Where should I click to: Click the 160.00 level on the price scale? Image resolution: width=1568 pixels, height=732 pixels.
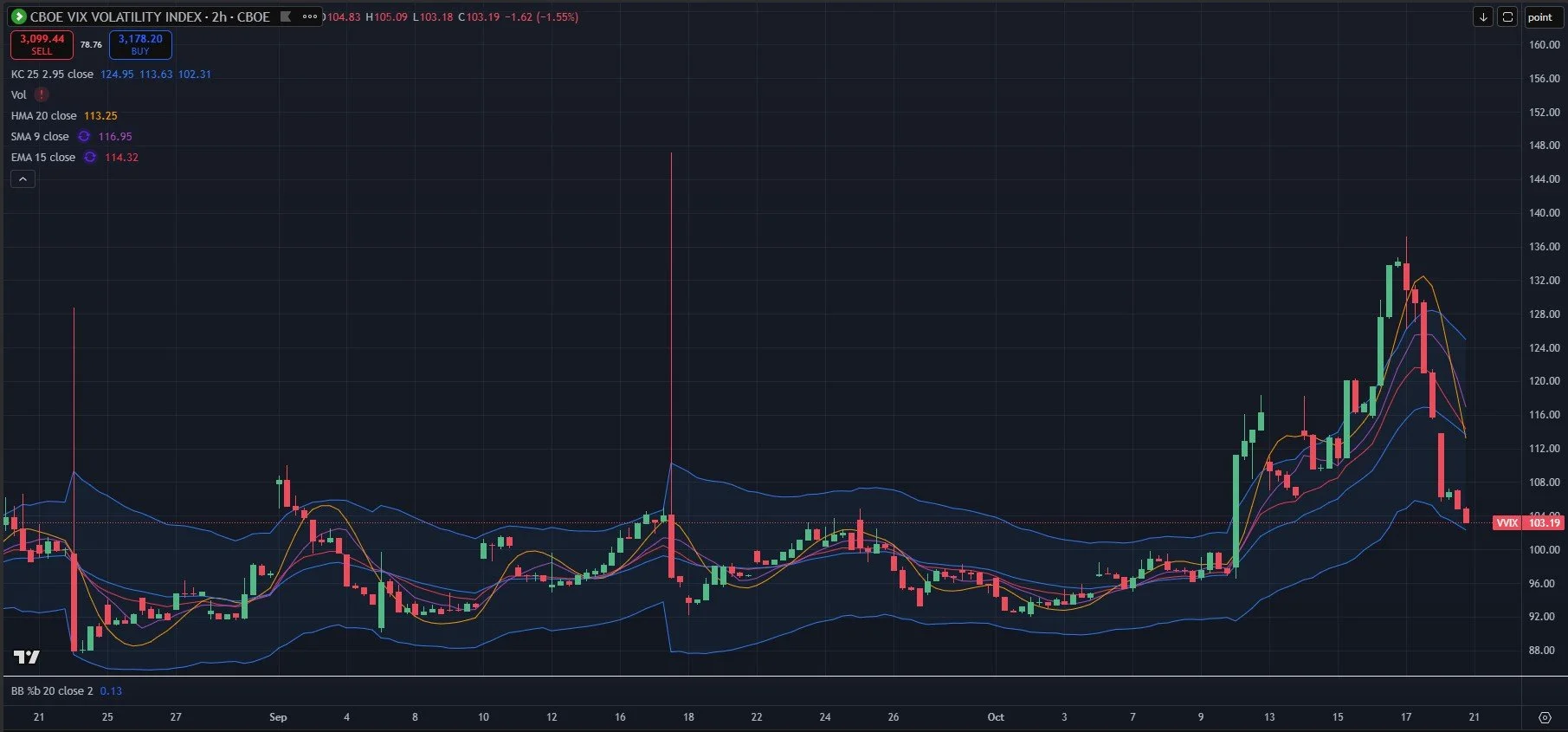(x=1544, y=45)
